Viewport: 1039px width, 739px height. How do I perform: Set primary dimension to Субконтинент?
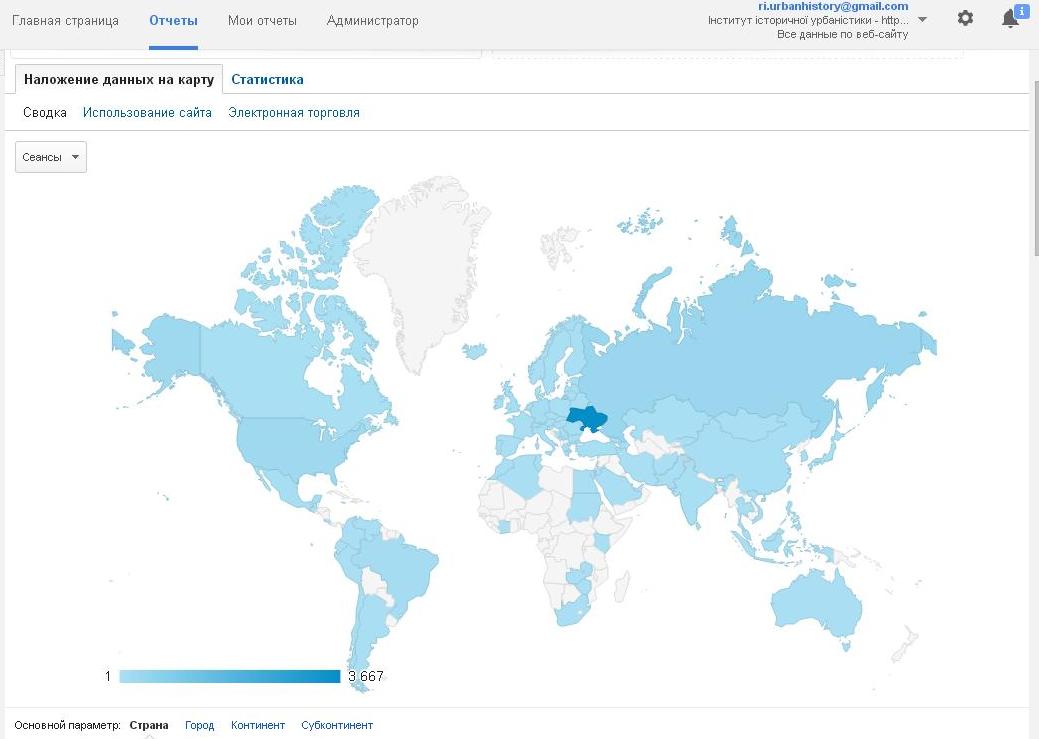point(337,725)
